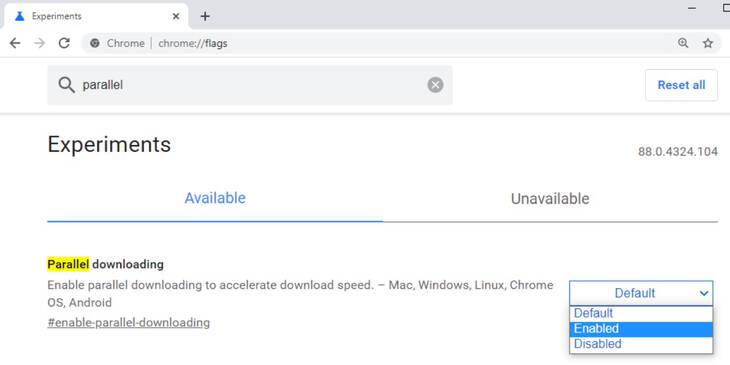Select the Available tab
The width and height of the screenshot is (730, 365).
pyautogui.click(x=215, y=198)
